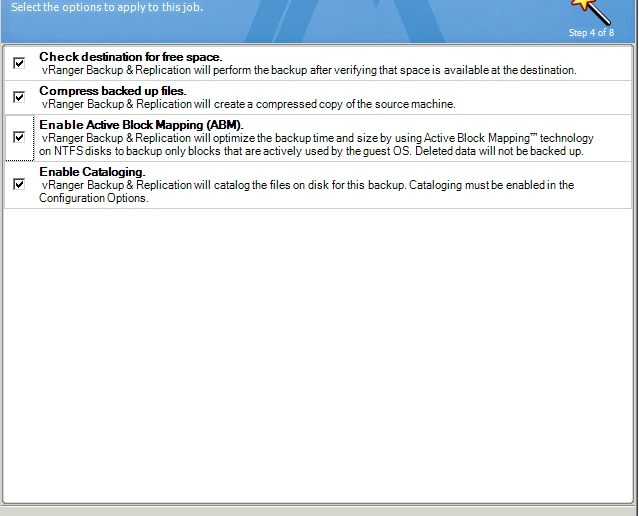Click 'Select the options to apply to this job.' text

(107, 7)
